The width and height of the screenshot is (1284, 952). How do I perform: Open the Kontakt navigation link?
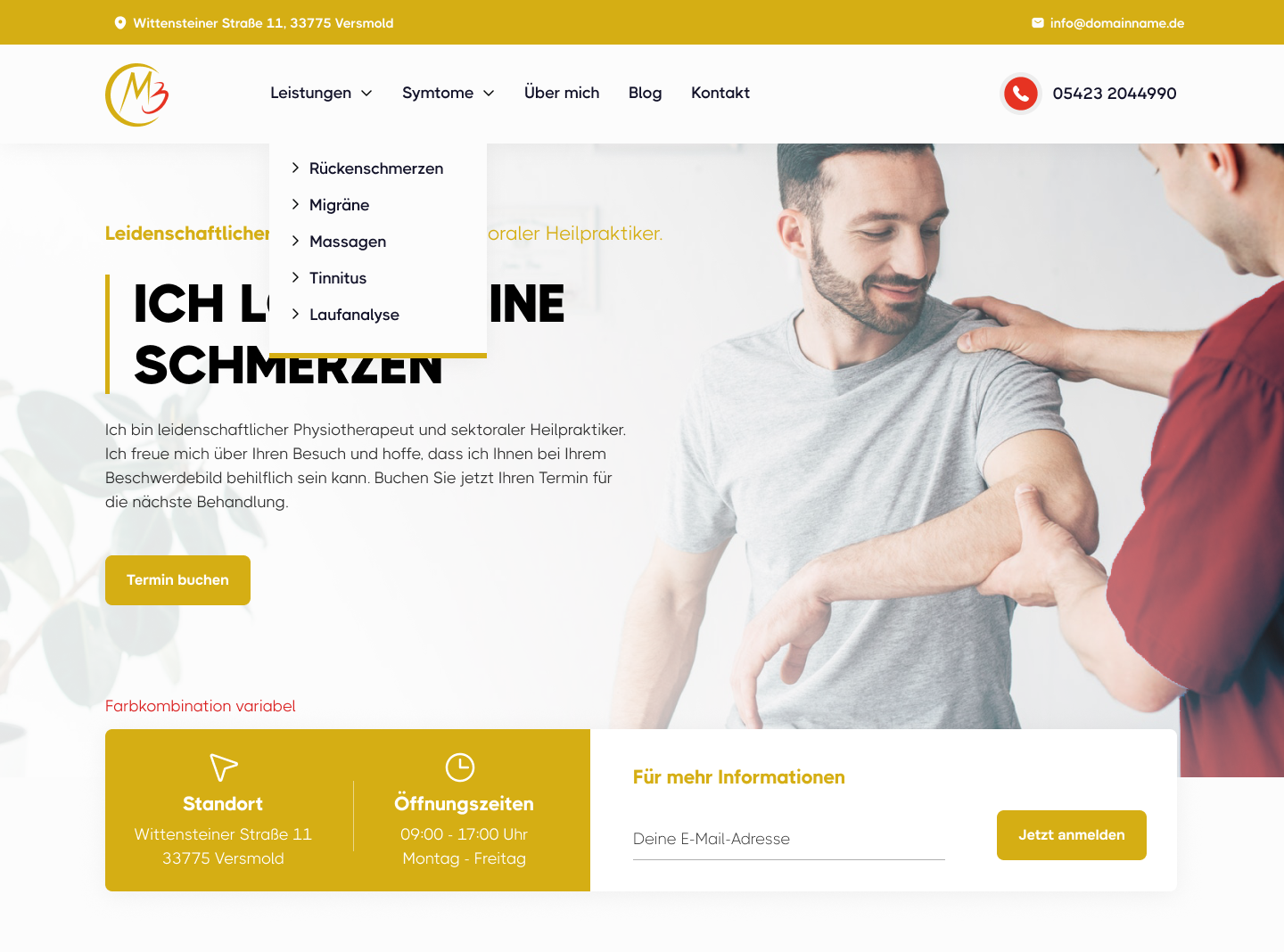point(720,93)
